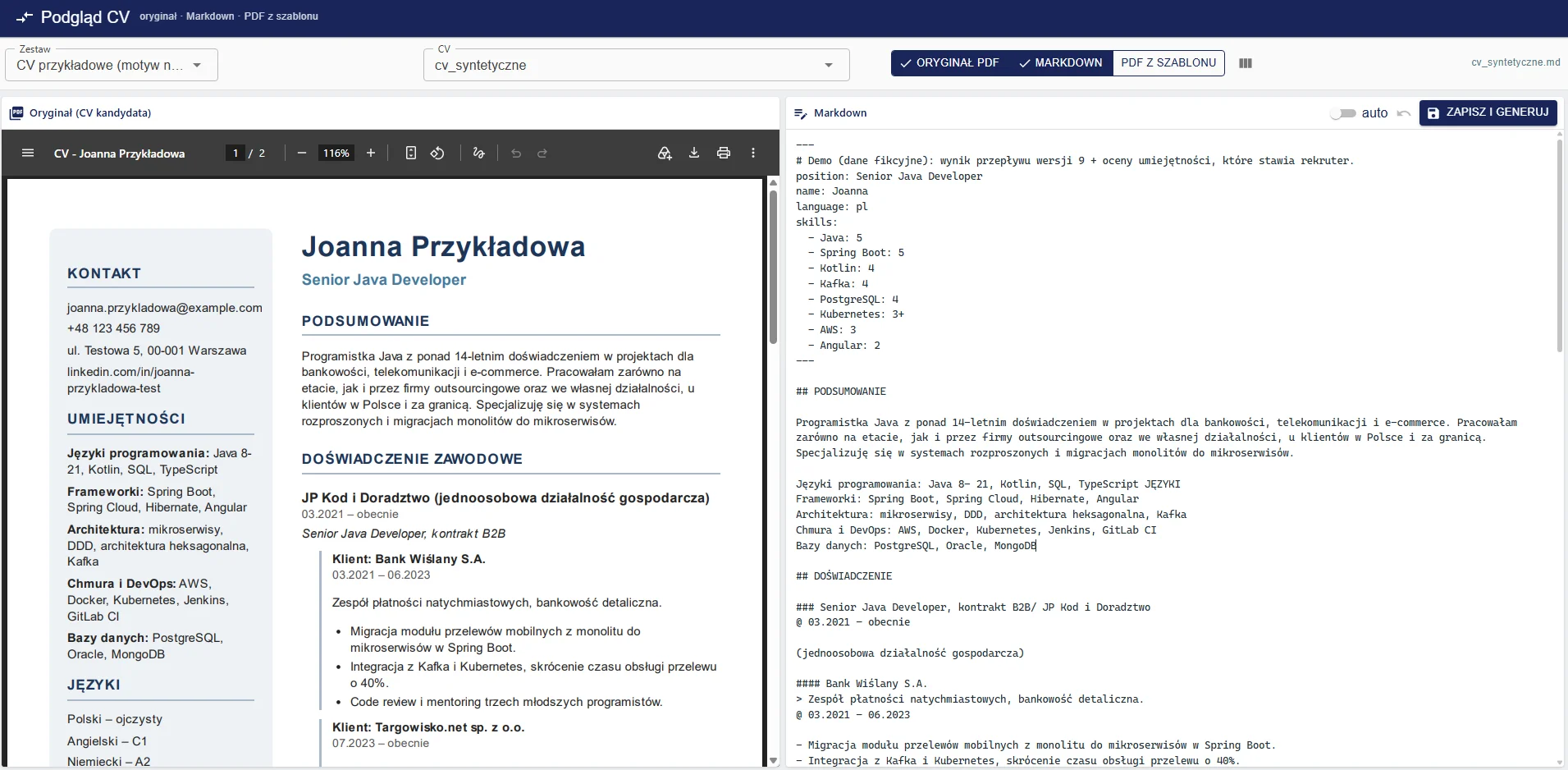The image size is (1568, 770).
Task: Click the '- Angular: 2' skill line
Action: tap(843, 346)
